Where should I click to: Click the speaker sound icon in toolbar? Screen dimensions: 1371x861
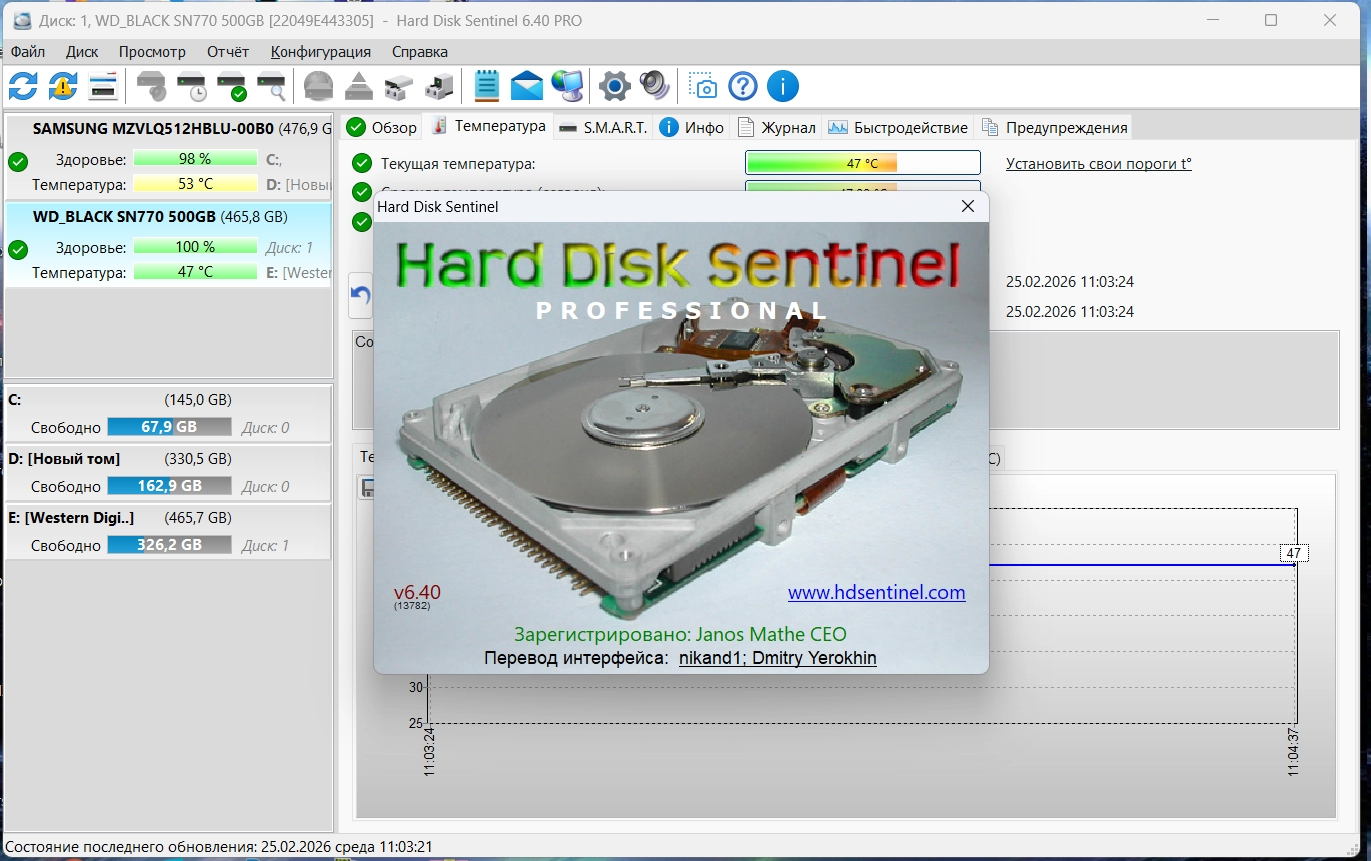(654, 86)
